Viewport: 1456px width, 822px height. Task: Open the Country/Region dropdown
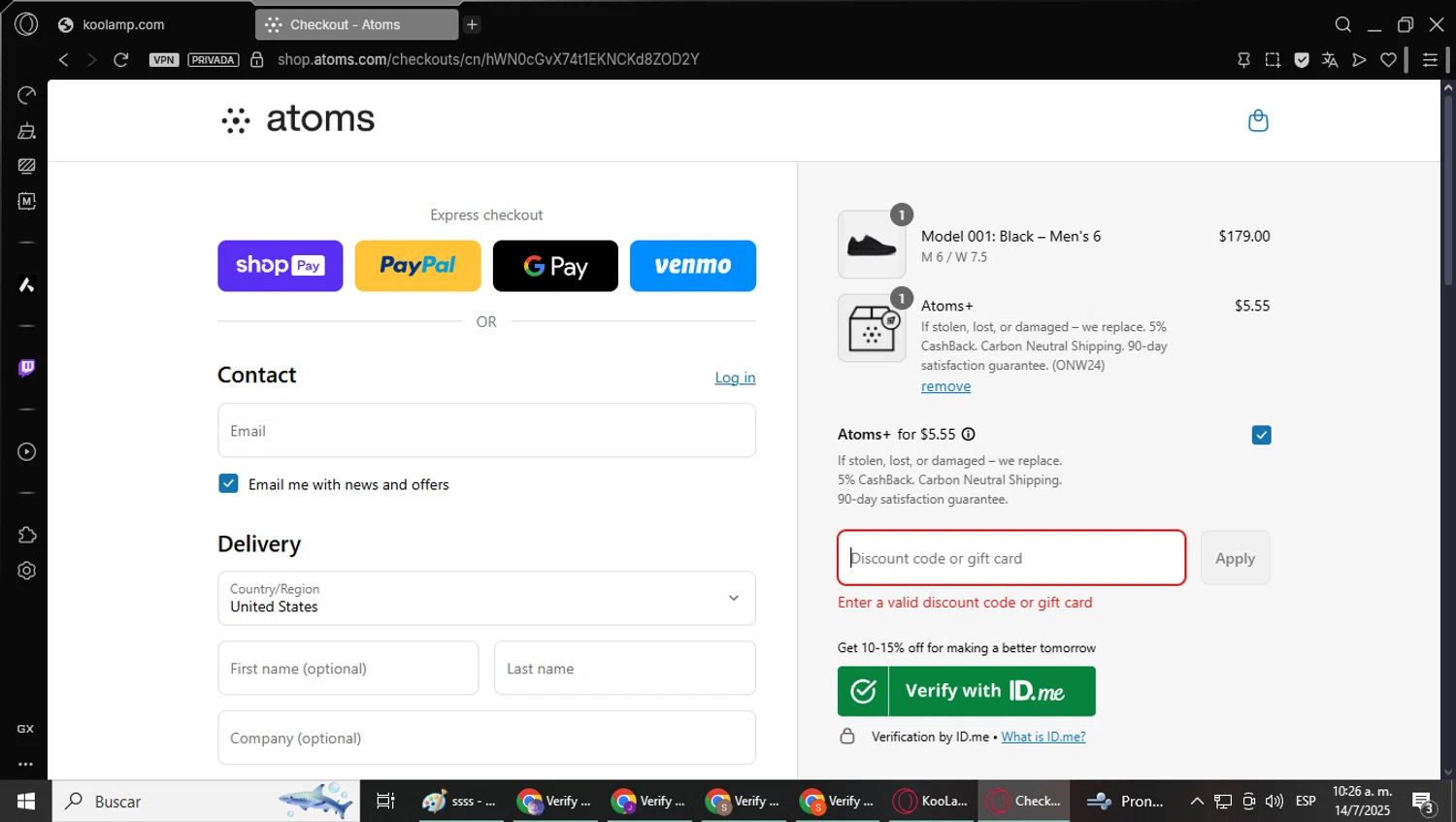click(x=486, y=598)
